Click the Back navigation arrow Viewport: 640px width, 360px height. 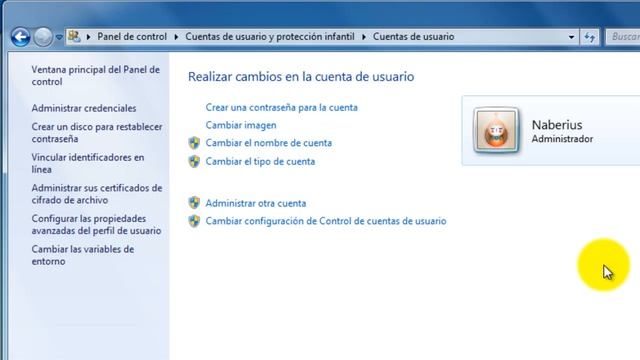[x=20, y=37]
